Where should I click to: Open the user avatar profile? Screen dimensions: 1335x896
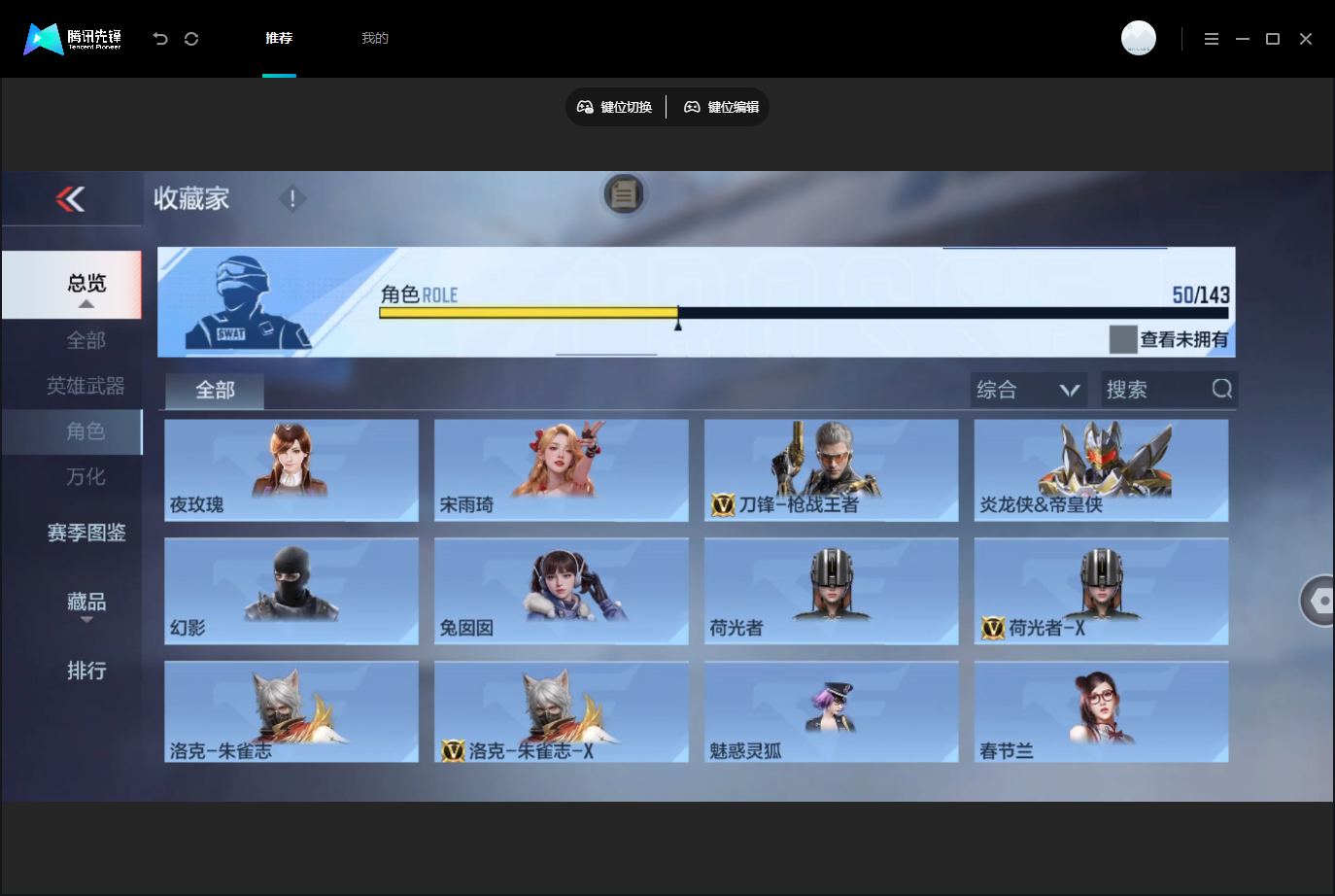click(x=1139, y=38)
